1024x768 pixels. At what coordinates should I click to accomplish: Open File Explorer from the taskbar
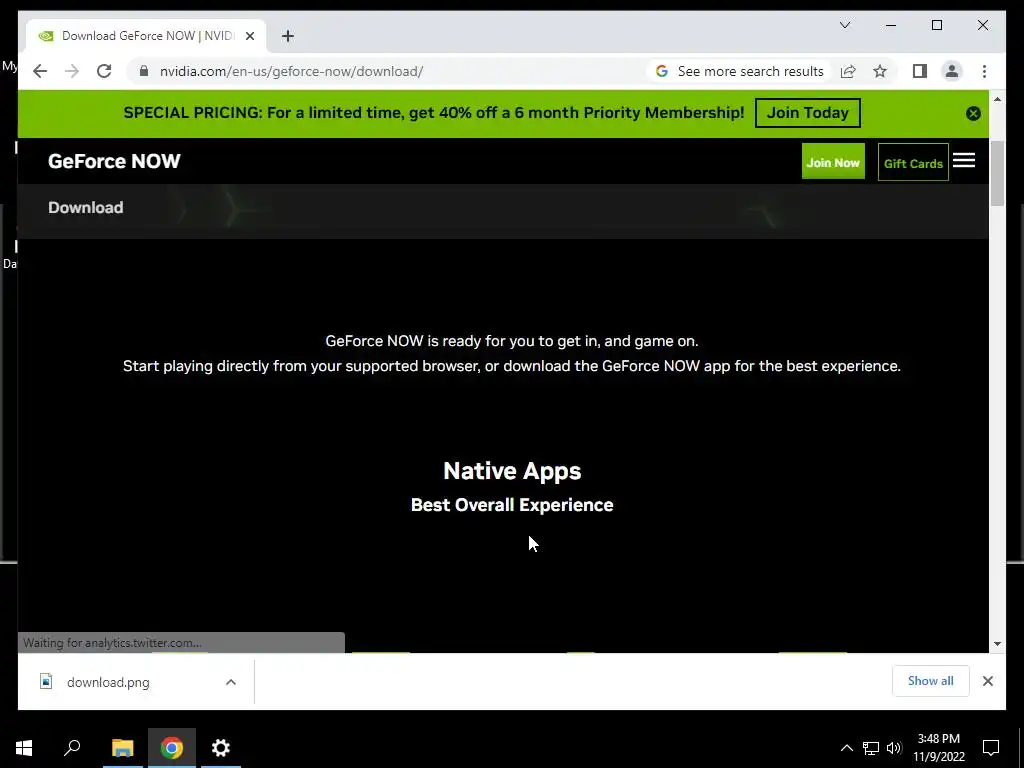[x=122, y=748]
